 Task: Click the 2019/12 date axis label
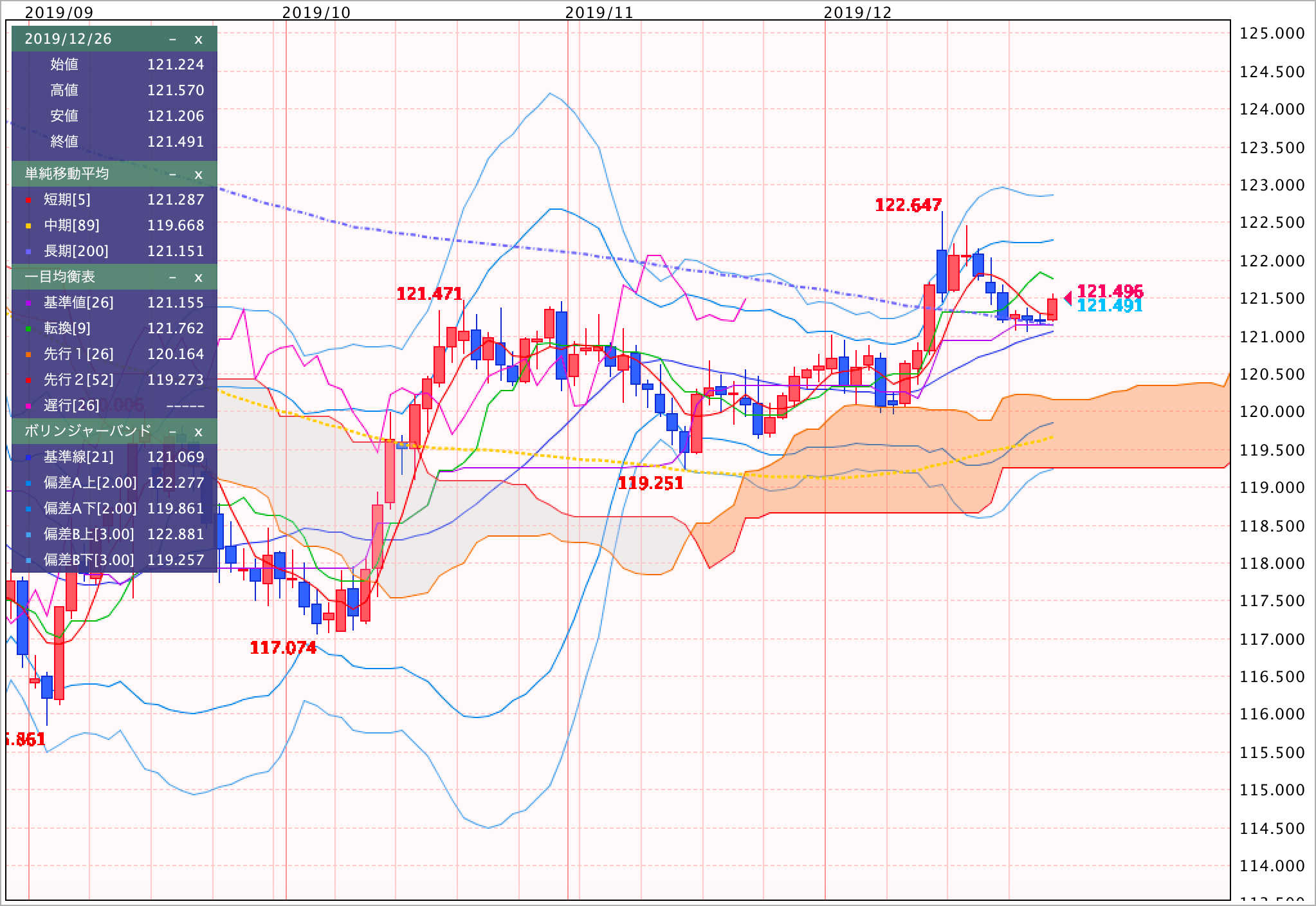[x=858, y=12]
